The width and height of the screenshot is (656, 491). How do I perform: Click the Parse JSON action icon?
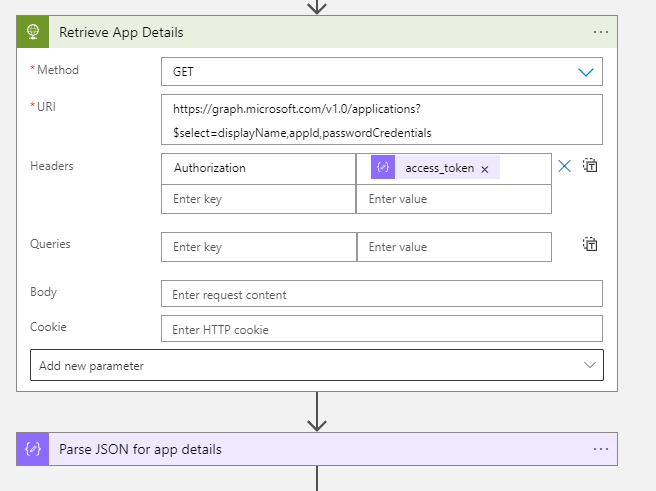point(32,449)
